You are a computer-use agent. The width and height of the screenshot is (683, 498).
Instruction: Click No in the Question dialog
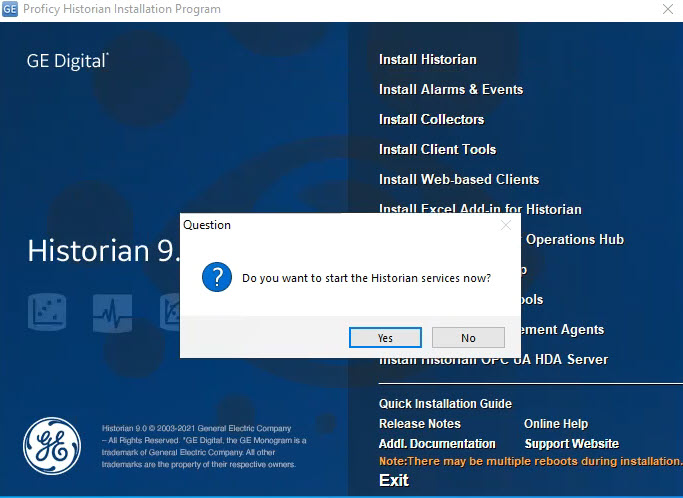pyautogui.click(x=468, y=338)
